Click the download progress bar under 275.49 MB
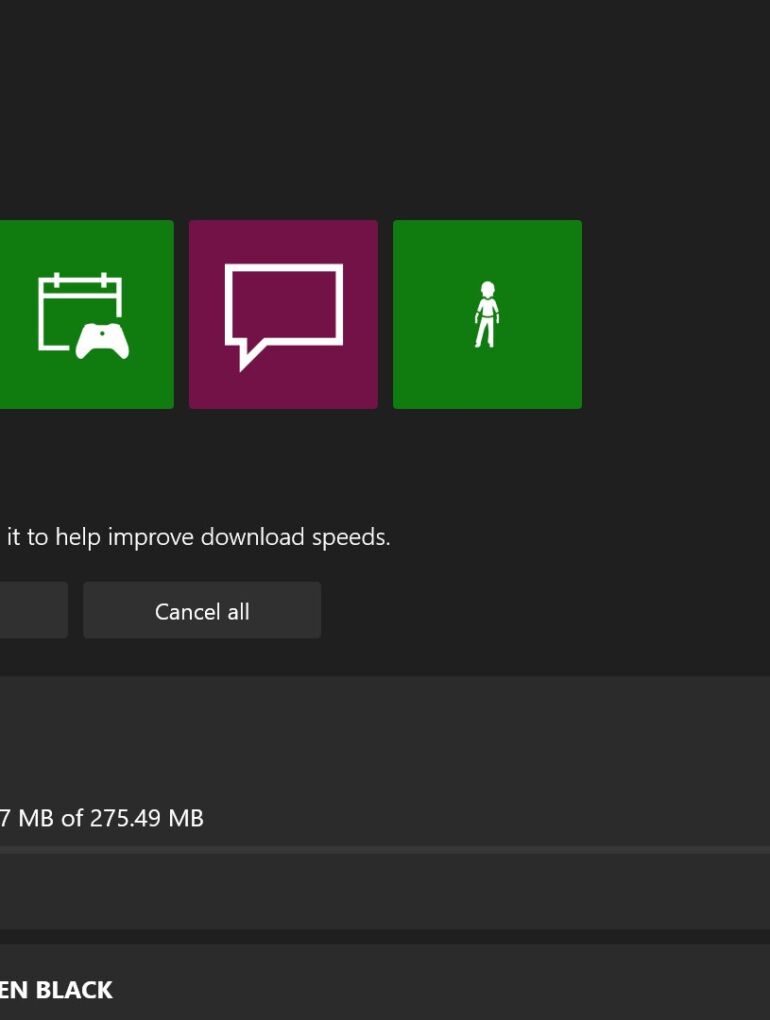The width and height of the screenshot is (770, 1020). [x=385, y=850]
